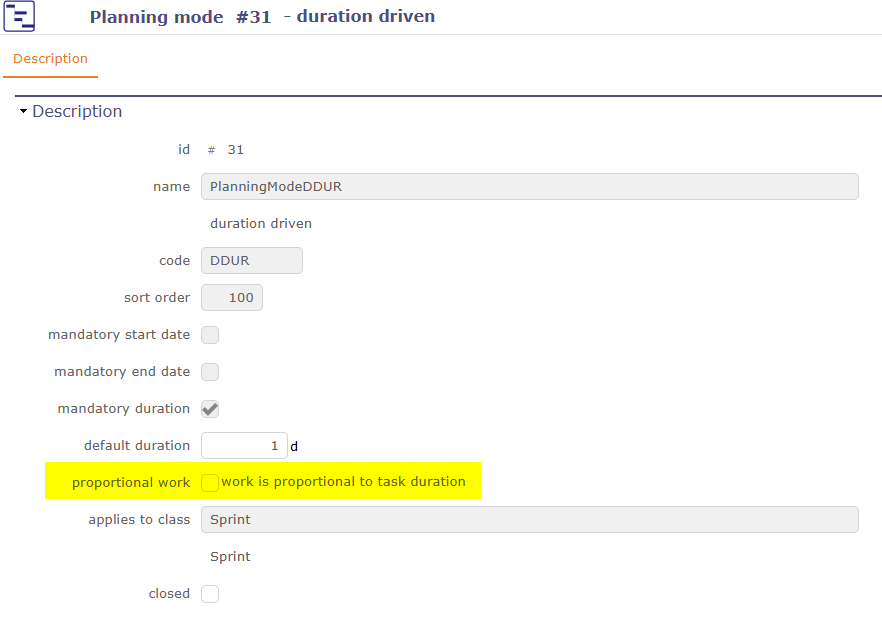
Task: Click the d unit label beside default duration
Action: tap(293, 445)
